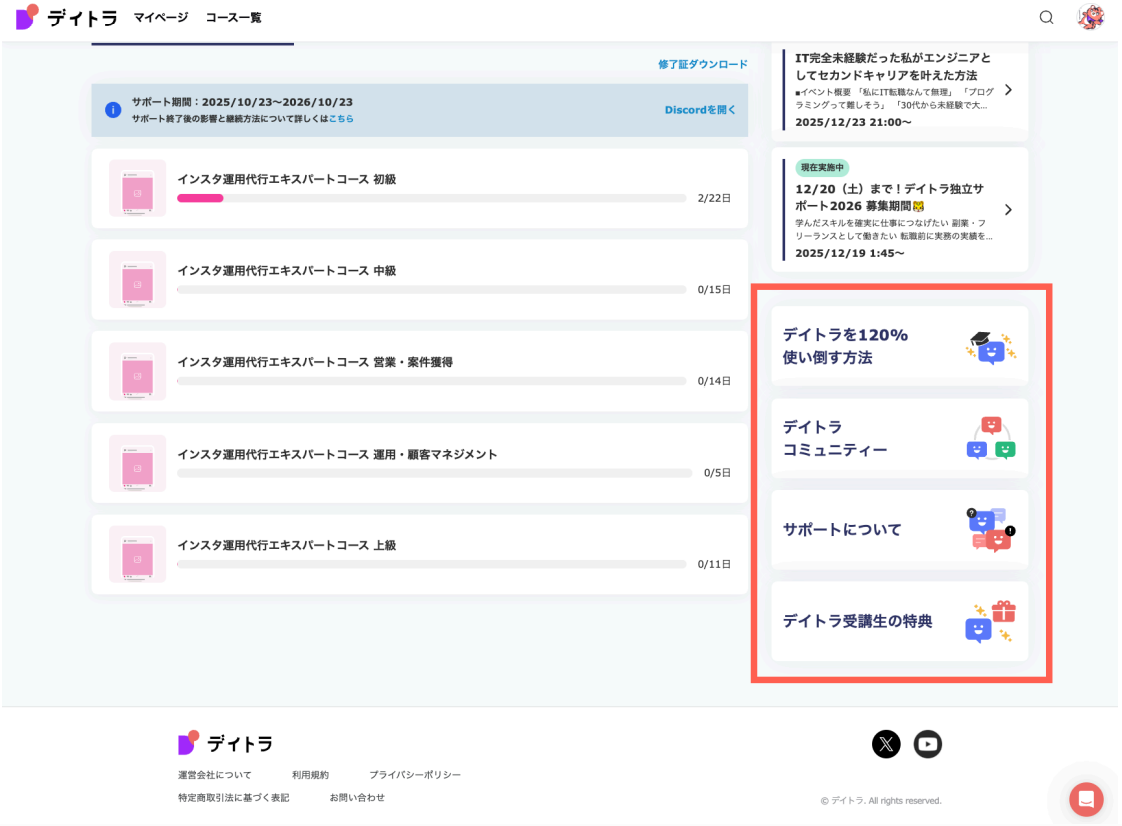Open the 営業・案件獲得 course thumbnail
The image size is (1122, 826).
tap(137, 371)
